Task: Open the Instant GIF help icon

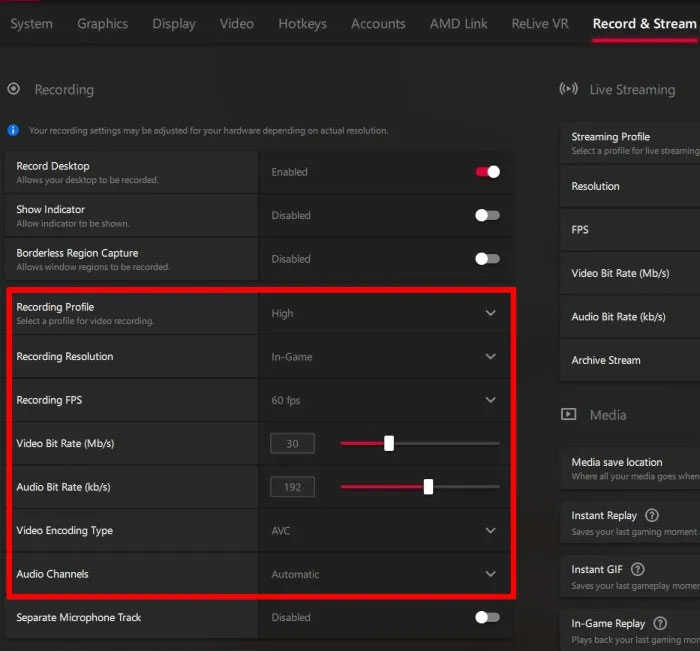Action: pyautogui.click(x=638, y=569)
